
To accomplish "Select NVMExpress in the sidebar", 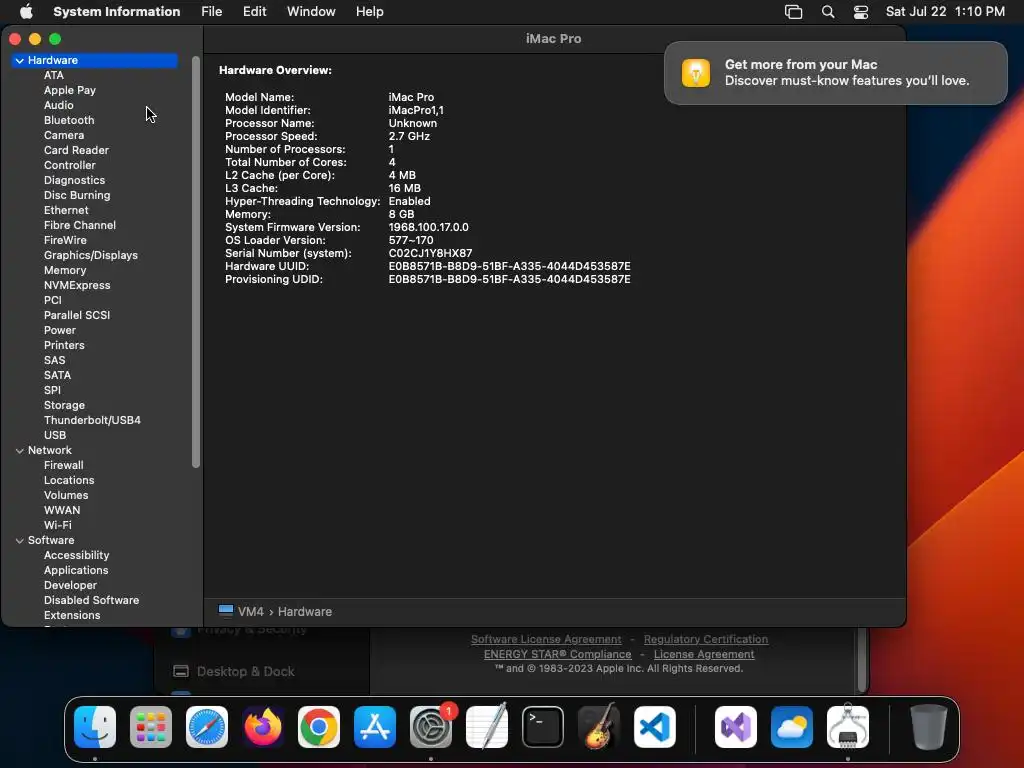I will pyautogui.click(x=77, y=285).
